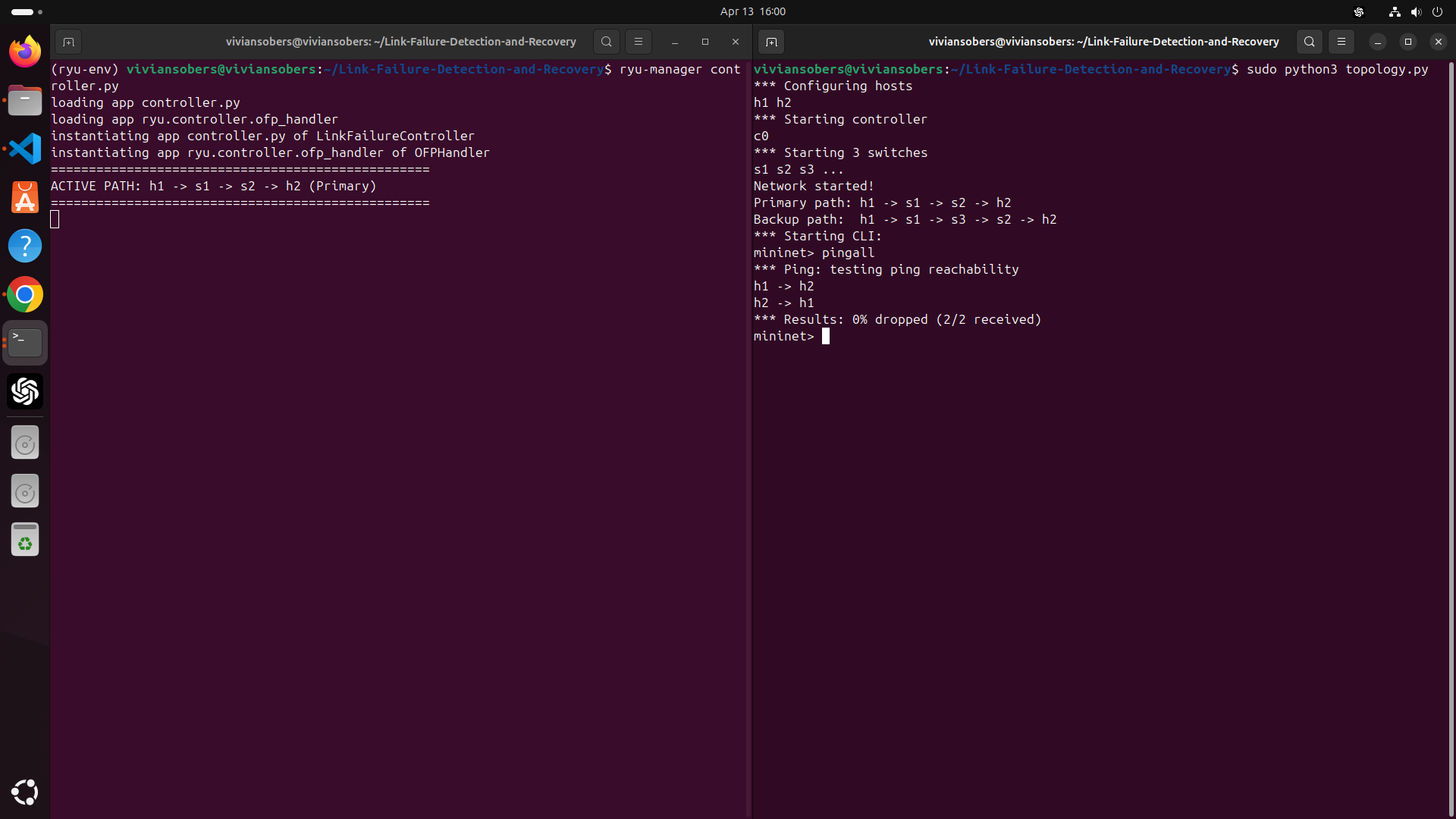Image resolution: width=1456 pixels, height=819 pixels.
Task: Click search icon in left terminal header
Action: point(606,42)
